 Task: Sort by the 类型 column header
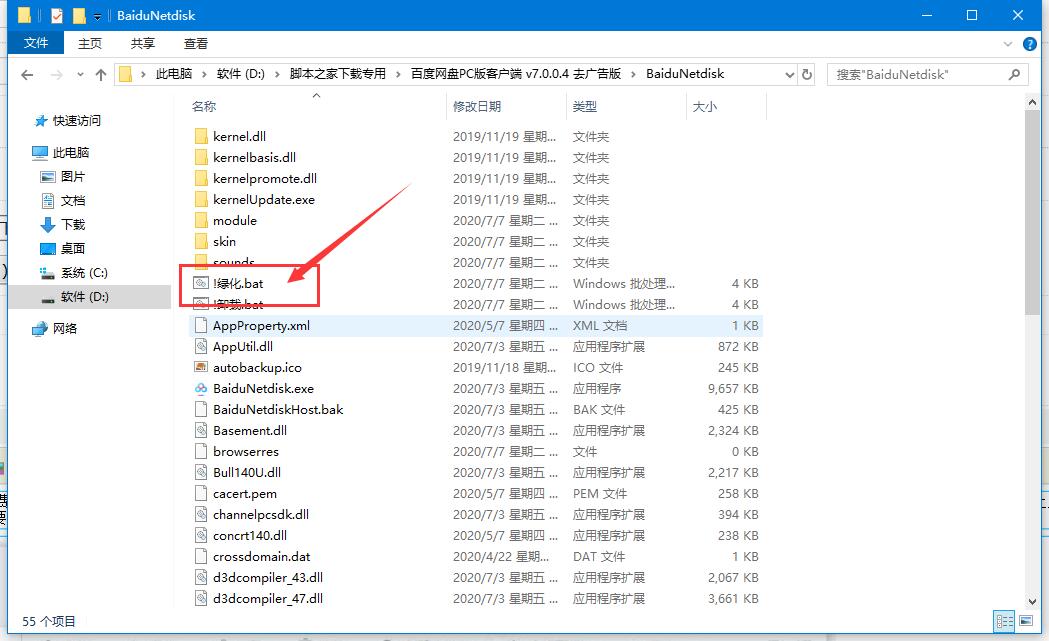[585, 106]
